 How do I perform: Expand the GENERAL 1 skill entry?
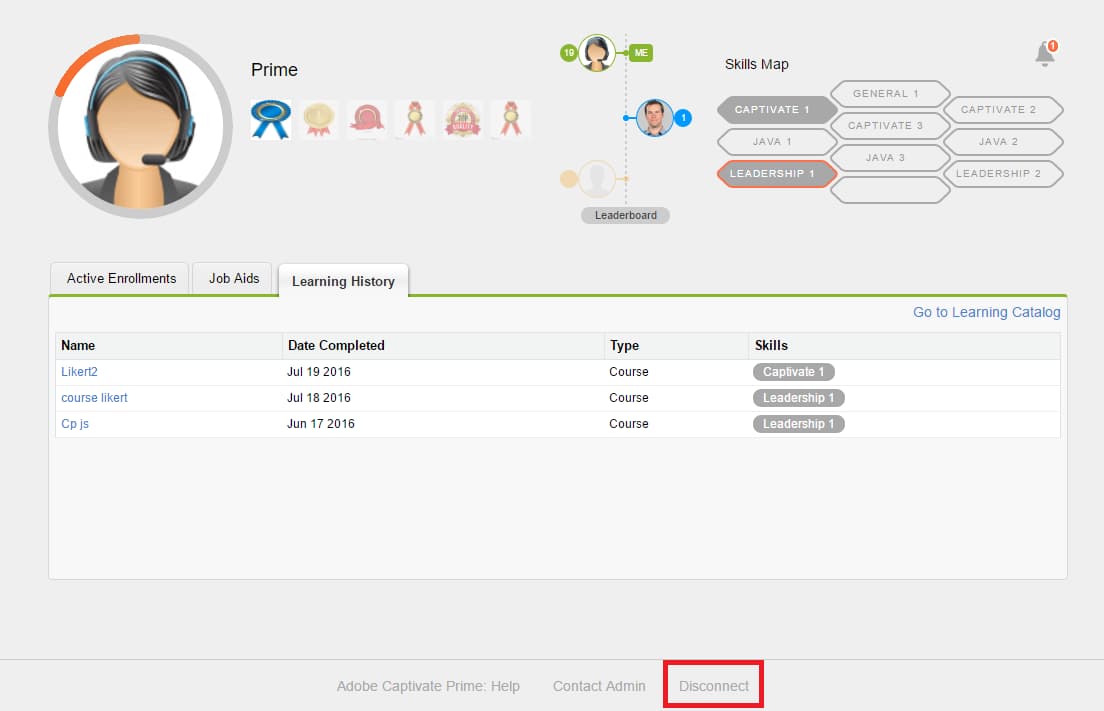pos(889,93)
